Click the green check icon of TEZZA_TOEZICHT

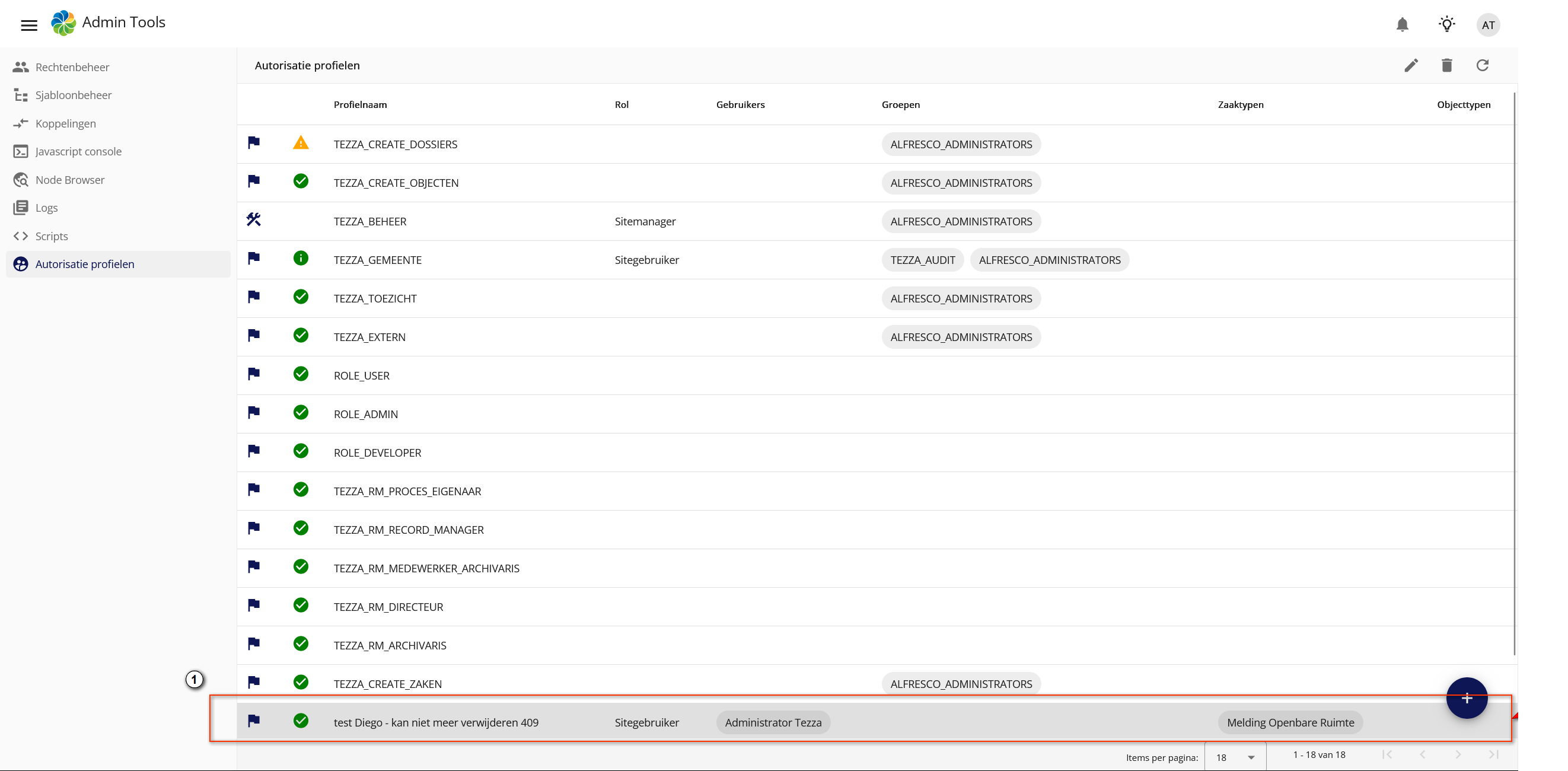(x=301, y=297)
